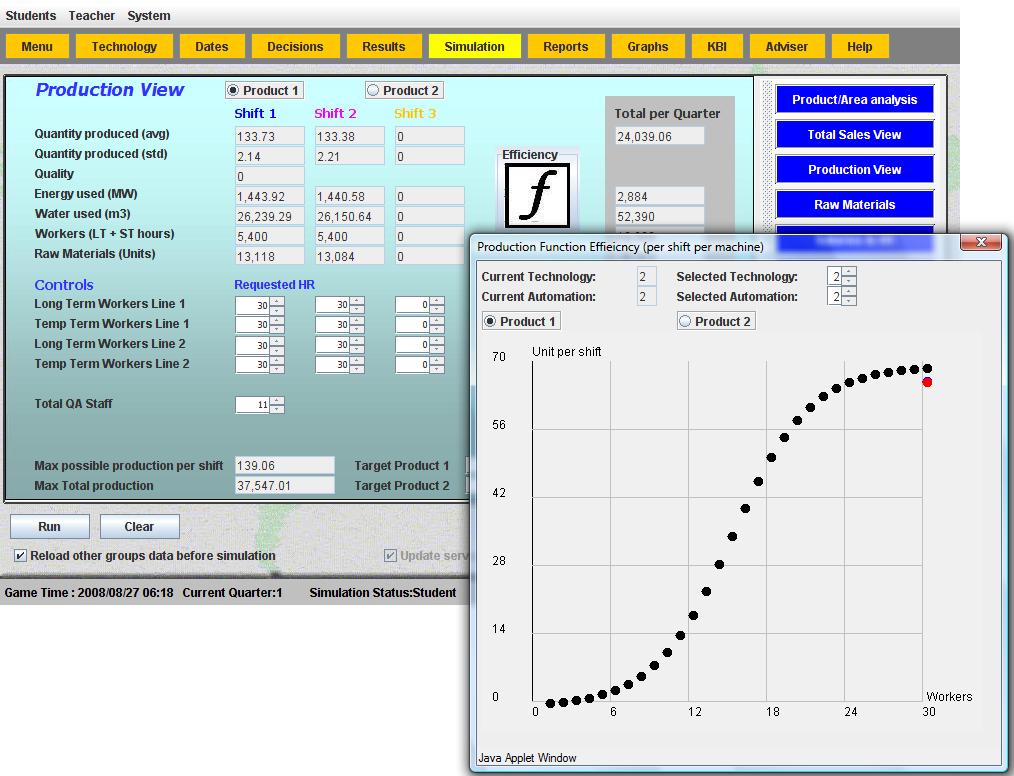
Task: Increase Total QA Staff value
Action: tap(277, 400)
